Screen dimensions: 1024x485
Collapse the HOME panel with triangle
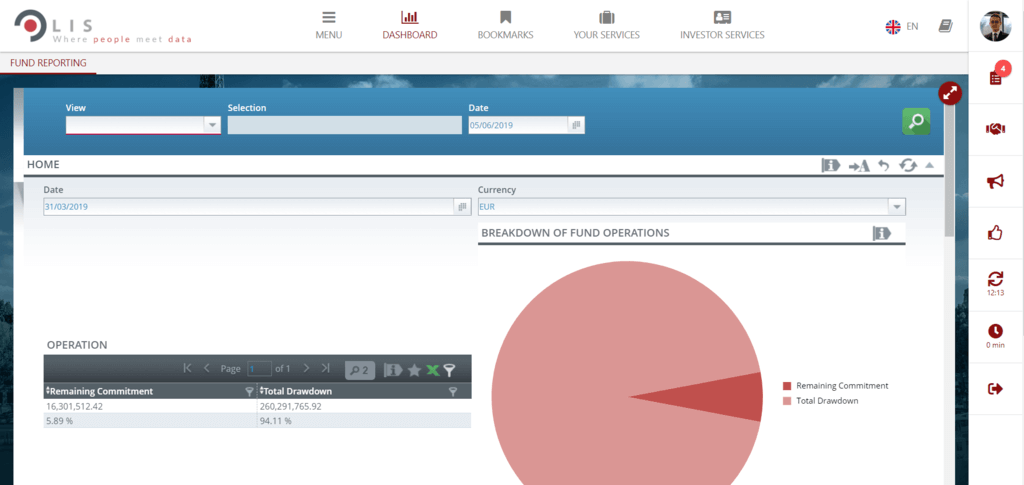(x=929, y=165)
